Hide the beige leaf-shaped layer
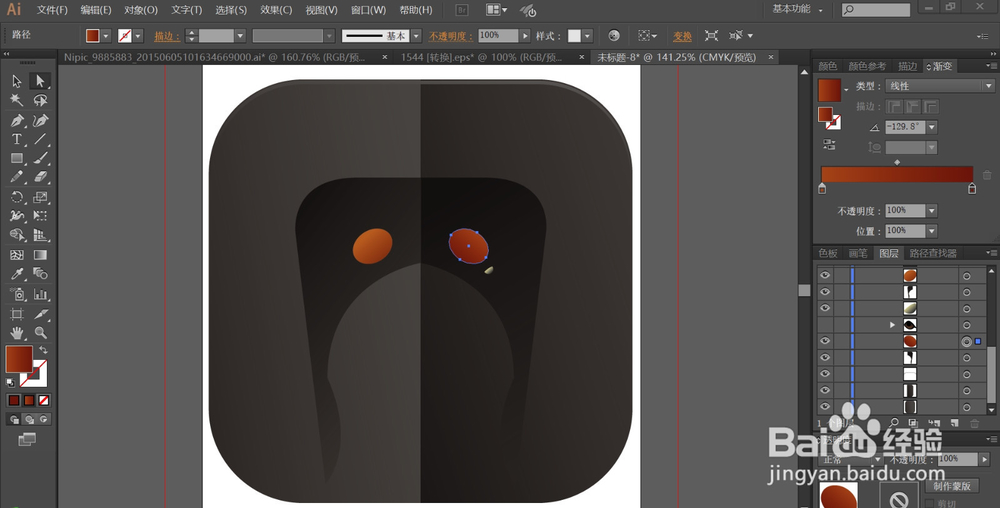Viewport: 1000px width, 508px height. click(x=825, y=308)
